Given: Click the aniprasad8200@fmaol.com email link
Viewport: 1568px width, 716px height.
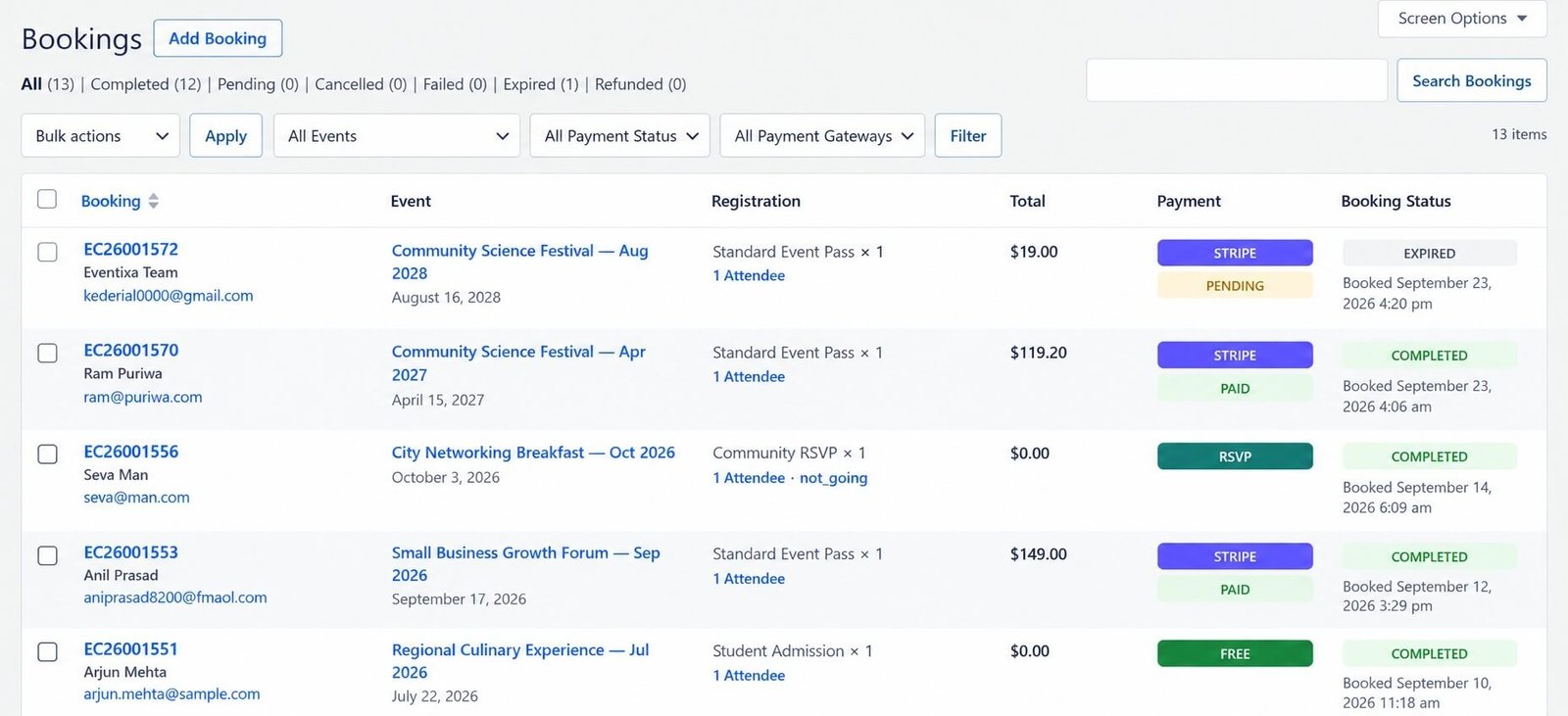Looking at the screenshot, I should tap(174, 597).
